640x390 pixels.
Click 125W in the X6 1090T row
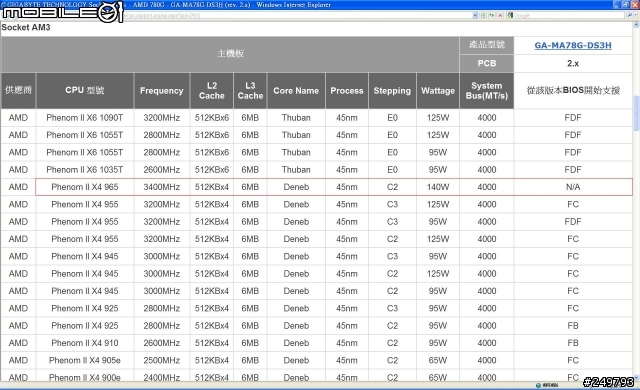click(438, 118)
